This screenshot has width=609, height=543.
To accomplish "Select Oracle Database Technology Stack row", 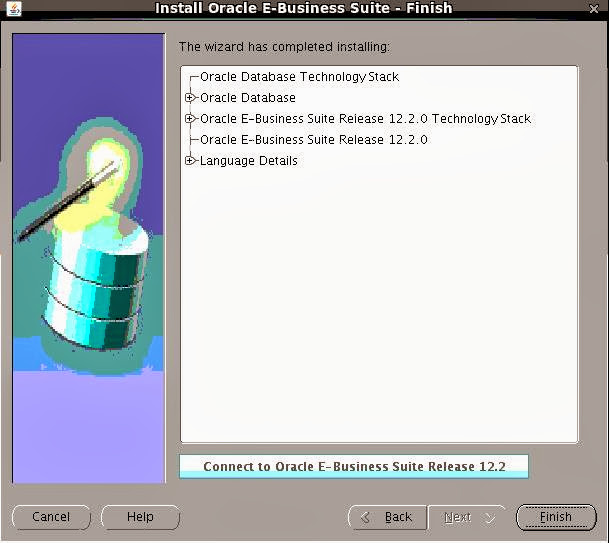I will click(299, 77).
